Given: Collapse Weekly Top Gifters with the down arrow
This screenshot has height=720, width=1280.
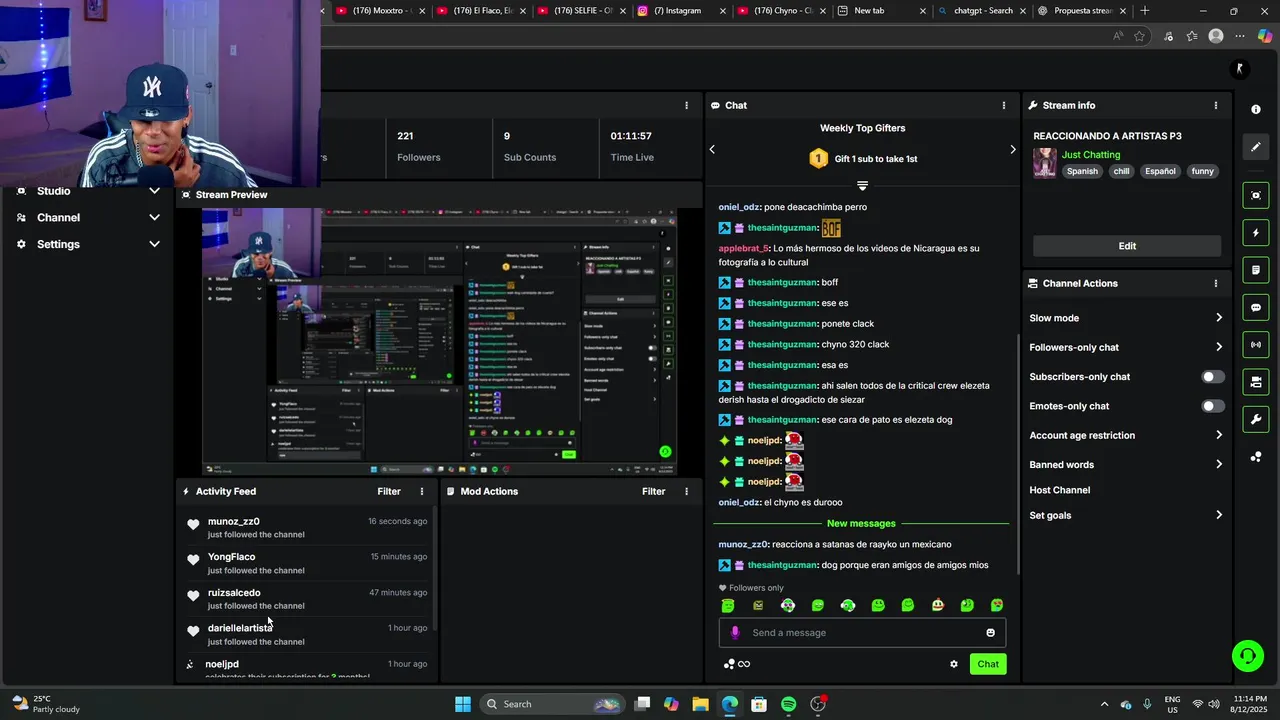Looking at the screenshot, I should (862, 186).
